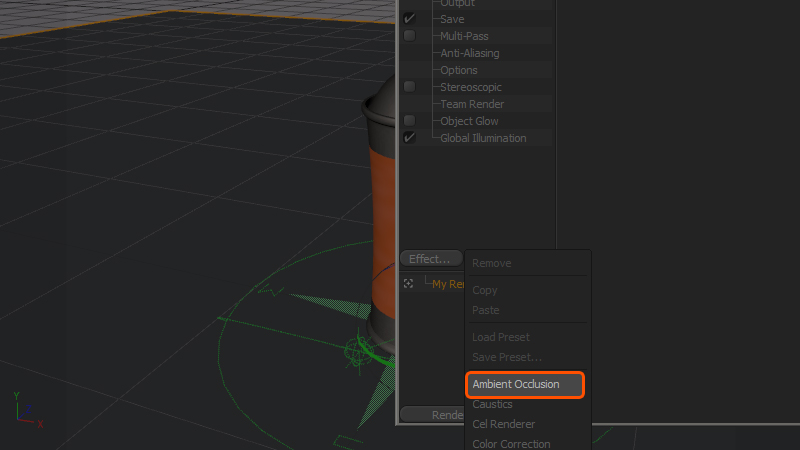This screenshot has height=450, width=800.
Task: Click Remove in the effect context menu
Action: tap(491, 263)
